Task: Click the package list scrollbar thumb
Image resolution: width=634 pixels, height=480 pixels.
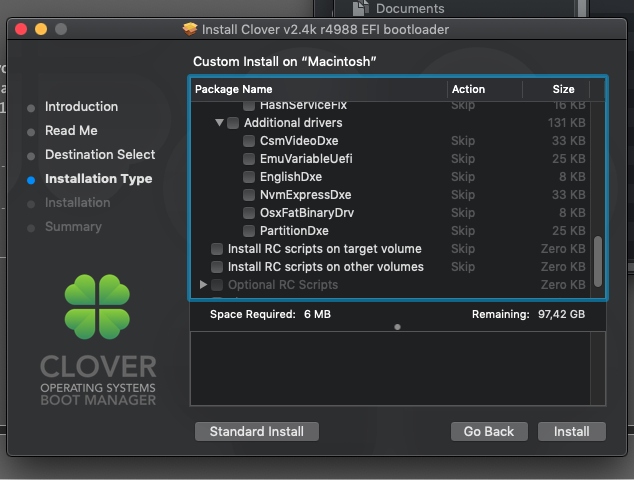Action: coord(598,262)
